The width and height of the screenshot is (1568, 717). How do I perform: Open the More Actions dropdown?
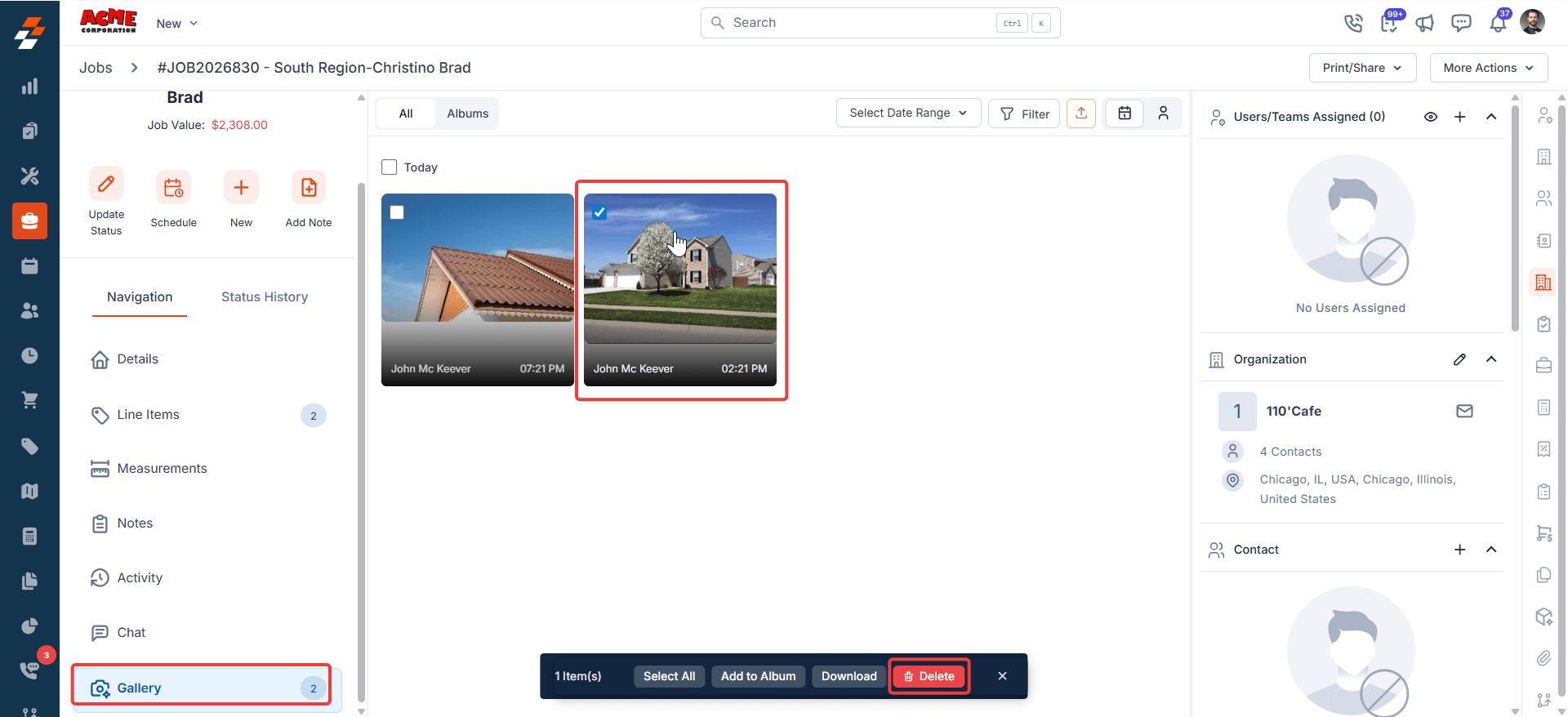(1488, 68)
